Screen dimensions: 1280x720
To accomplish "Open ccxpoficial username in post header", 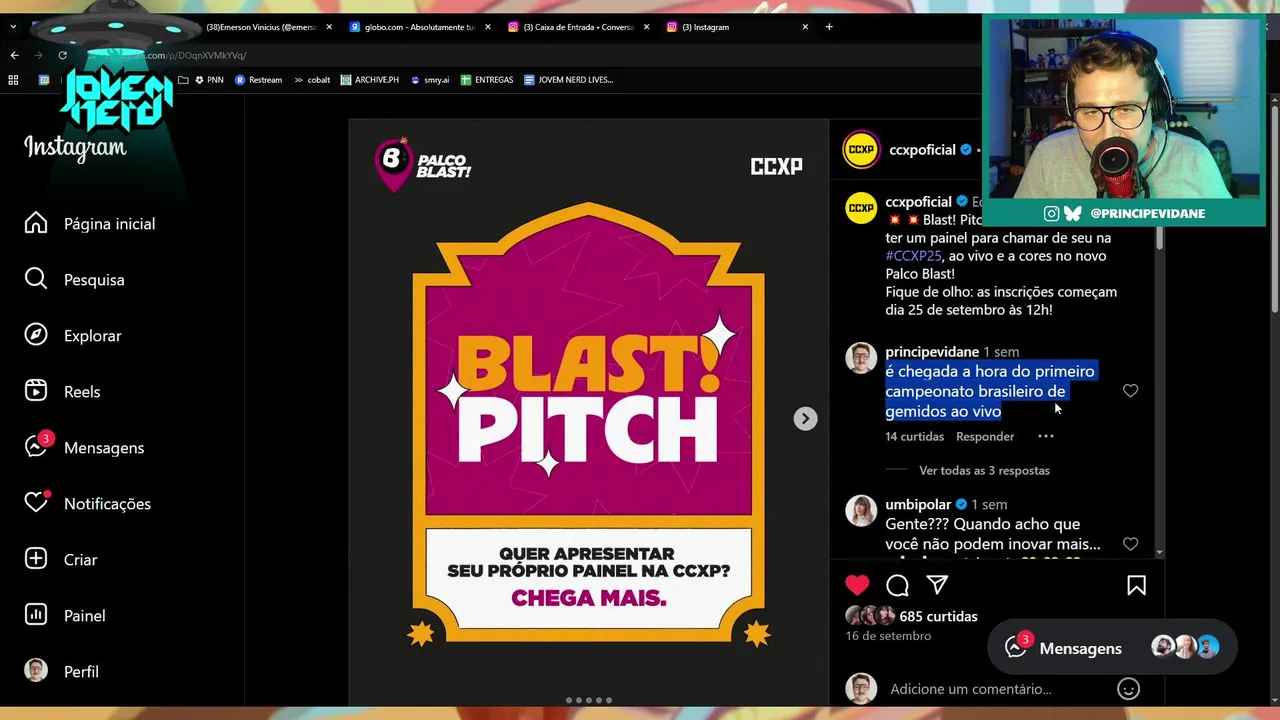I will (x=922, y=150).
